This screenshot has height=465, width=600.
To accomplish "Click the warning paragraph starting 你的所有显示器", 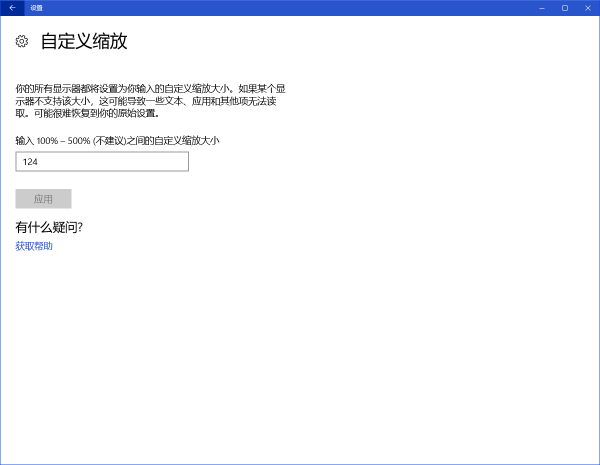I will pos(150,101).
